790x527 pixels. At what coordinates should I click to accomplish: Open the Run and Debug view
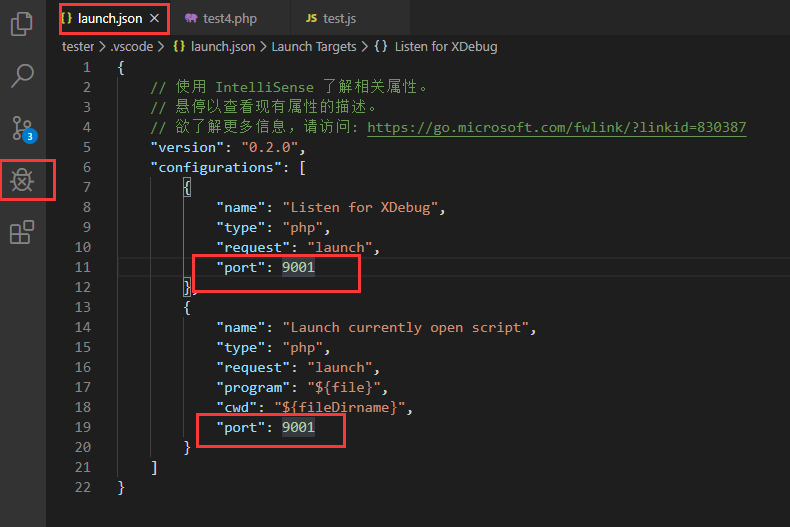(x=22, y=180)
